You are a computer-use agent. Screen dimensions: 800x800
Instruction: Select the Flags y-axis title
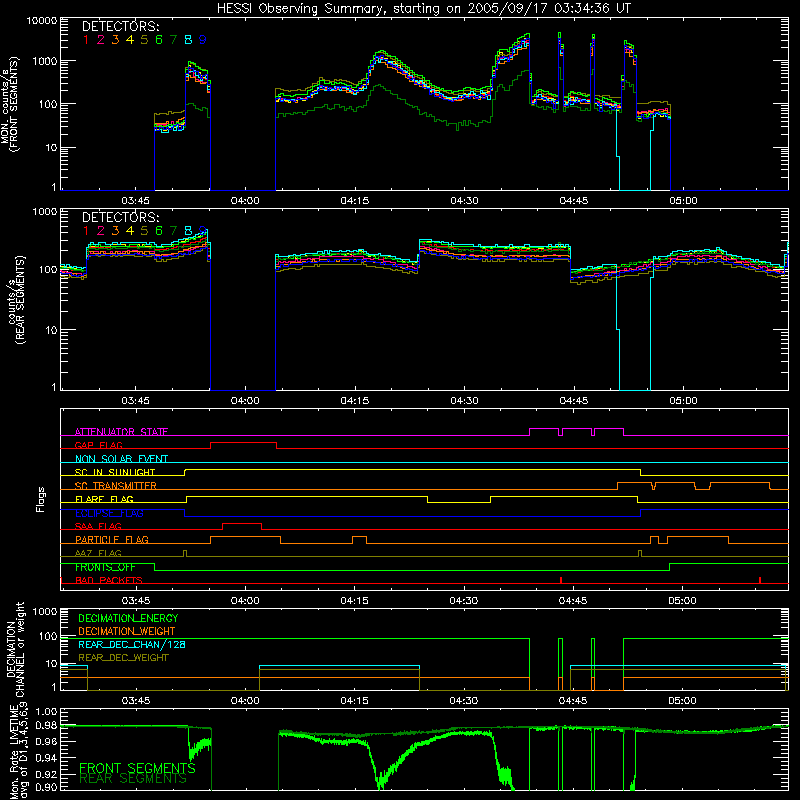pos(41,499)
